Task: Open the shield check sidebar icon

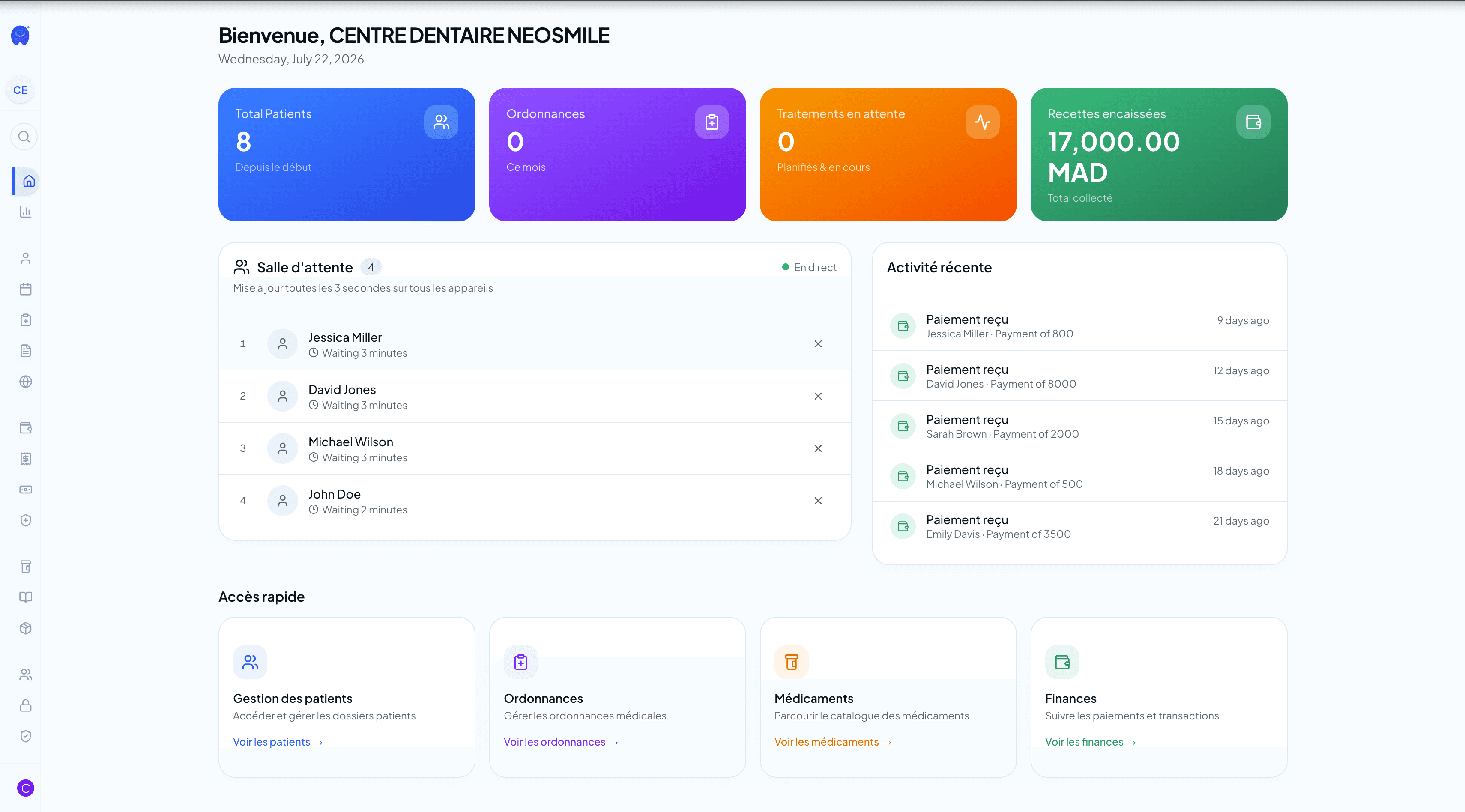Action: pyautogui.click(x=26, y=736)
